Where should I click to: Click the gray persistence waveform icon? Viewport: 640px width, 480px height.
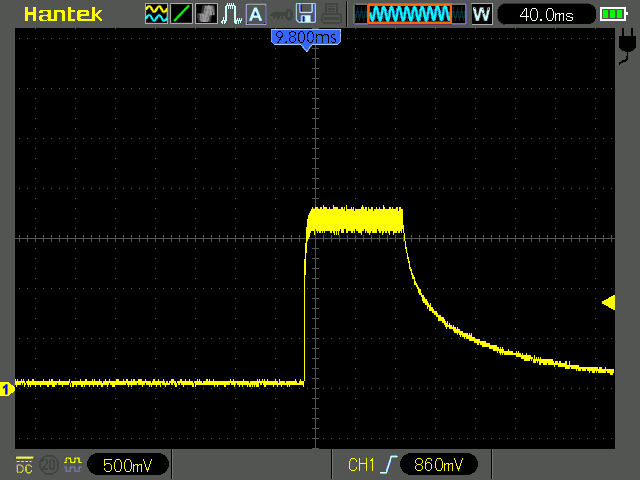(x=206, y=14)
